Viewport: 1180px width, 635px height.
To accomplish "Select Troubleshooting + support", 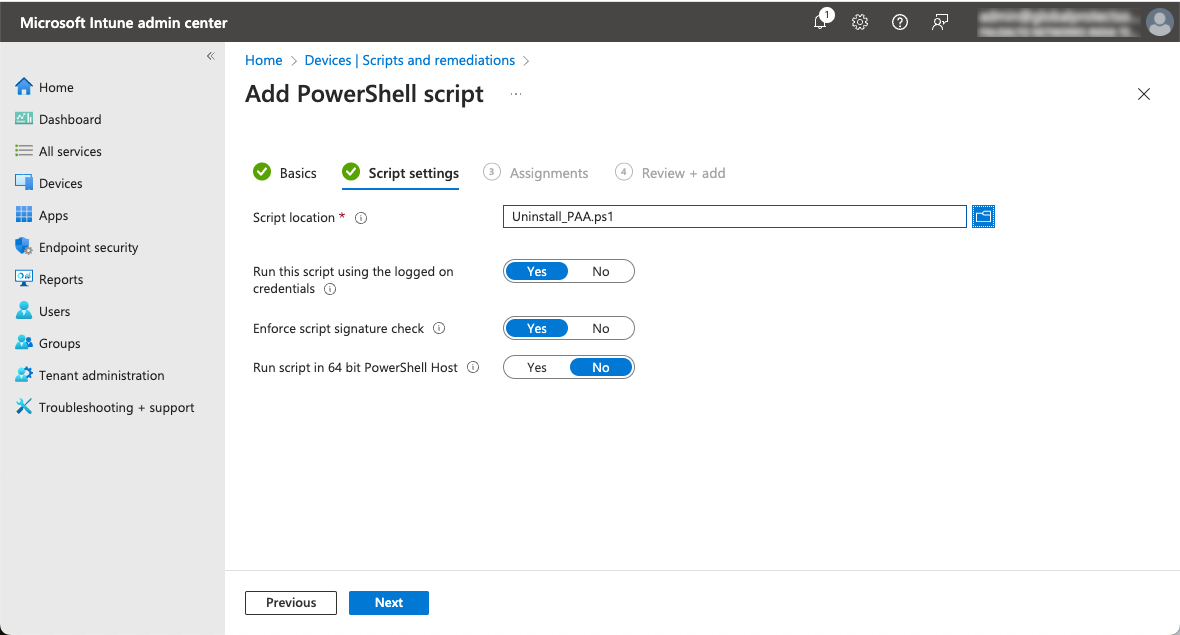I will click(114, 407).
